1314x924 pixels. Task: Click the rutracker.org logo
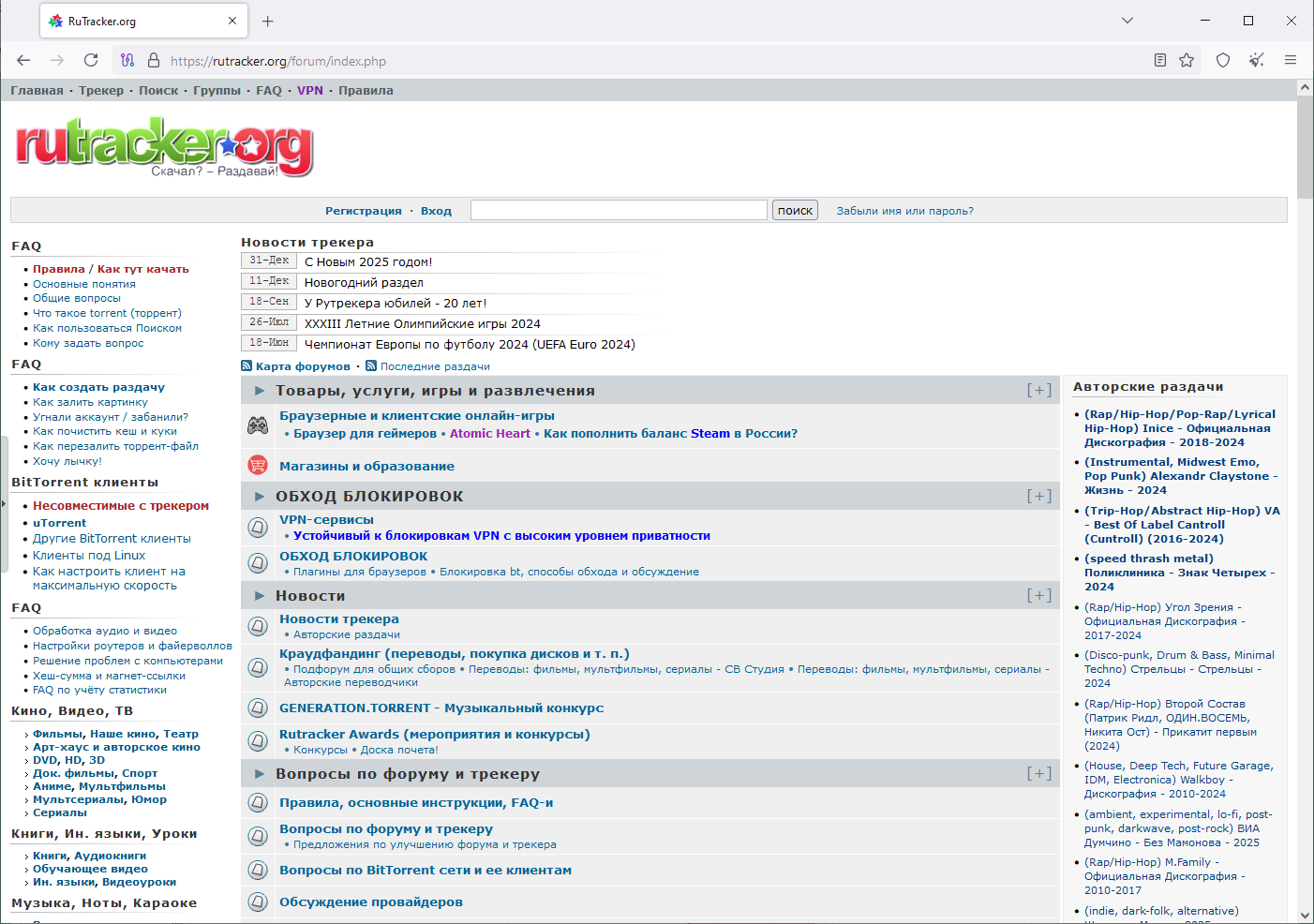pos(164,147)
